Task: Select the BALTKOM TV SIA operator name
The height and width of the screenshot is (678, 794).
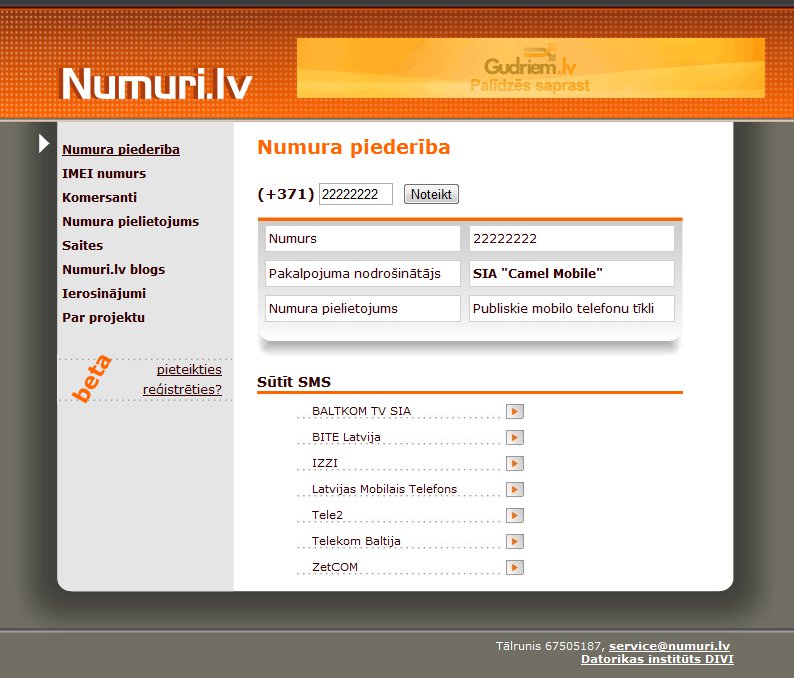Action: pyautogui.click(x=361, y=411)
